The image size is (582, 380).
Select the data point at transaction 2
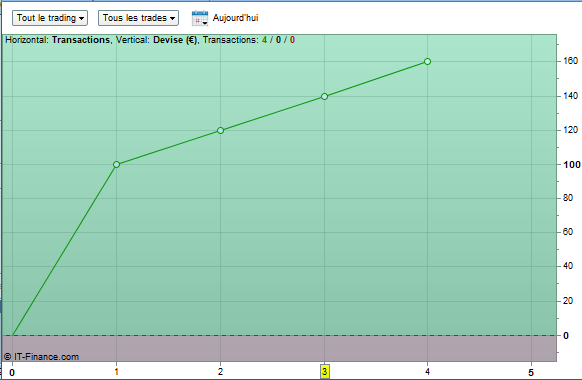click(x=220, y=130)
